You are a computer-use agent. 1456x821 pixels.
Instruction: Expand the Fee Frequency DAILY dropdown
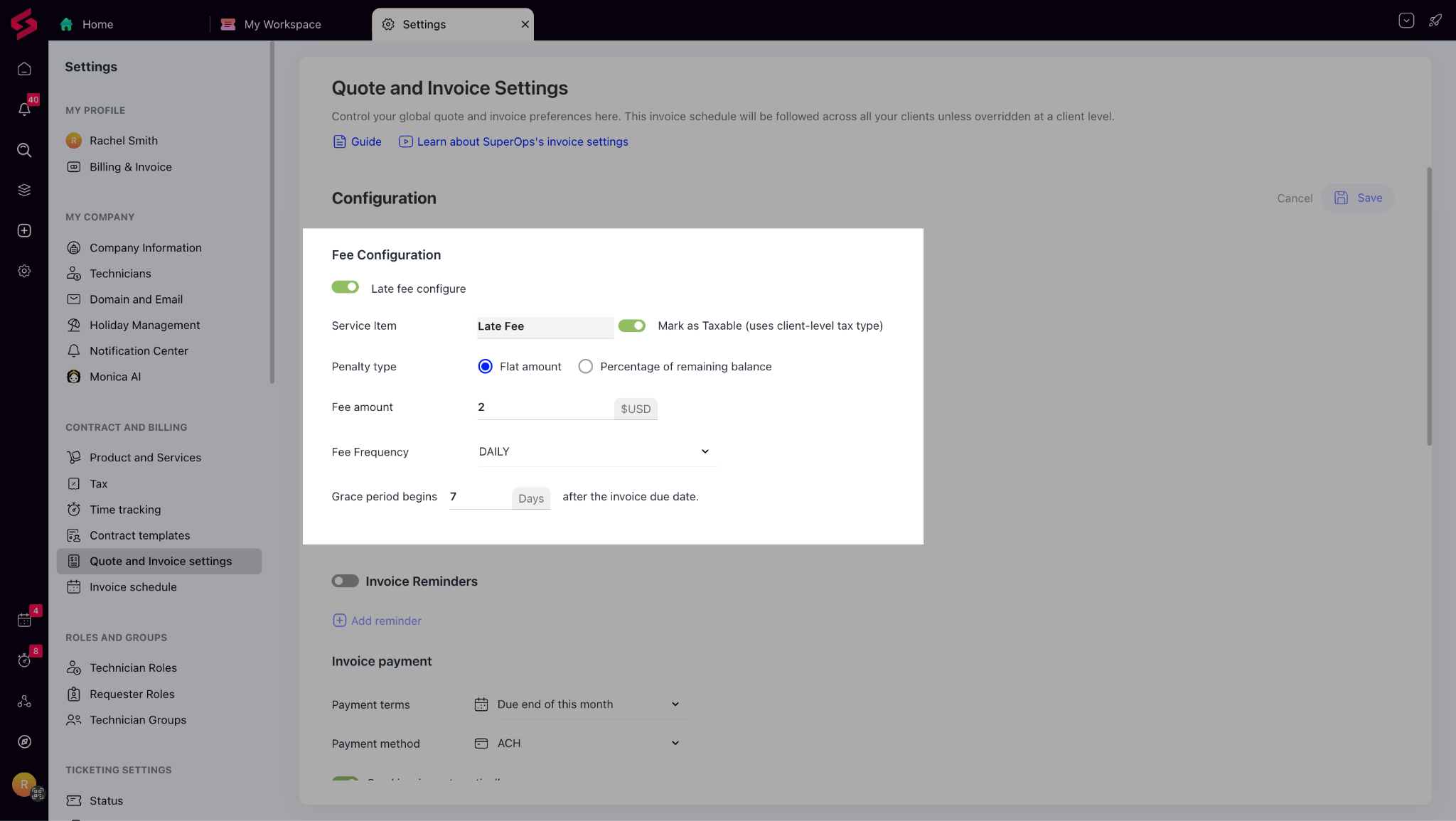pyautogui.click(x=597, y=452)
